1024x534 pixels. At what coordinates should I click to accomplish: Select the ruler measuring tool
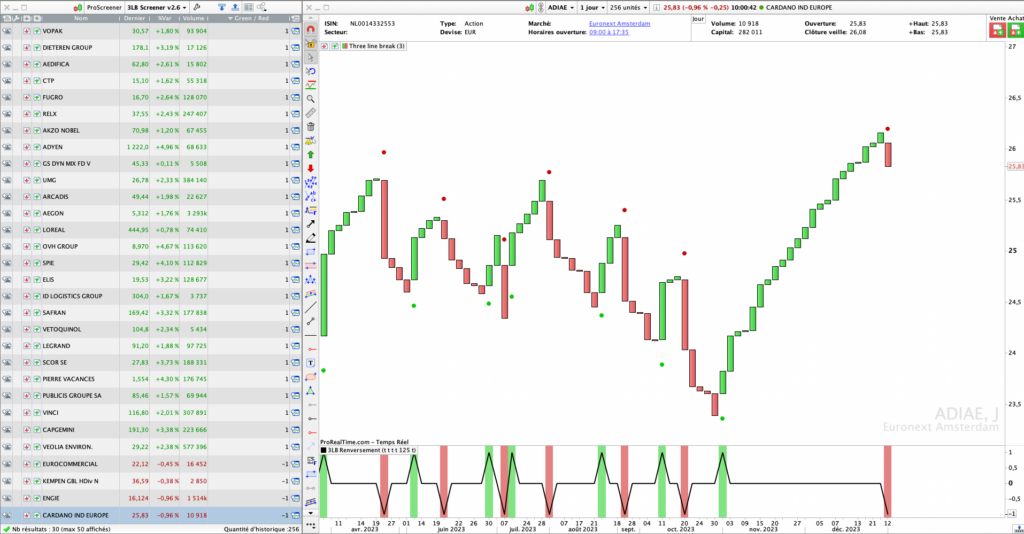click(x=311, y=113)
